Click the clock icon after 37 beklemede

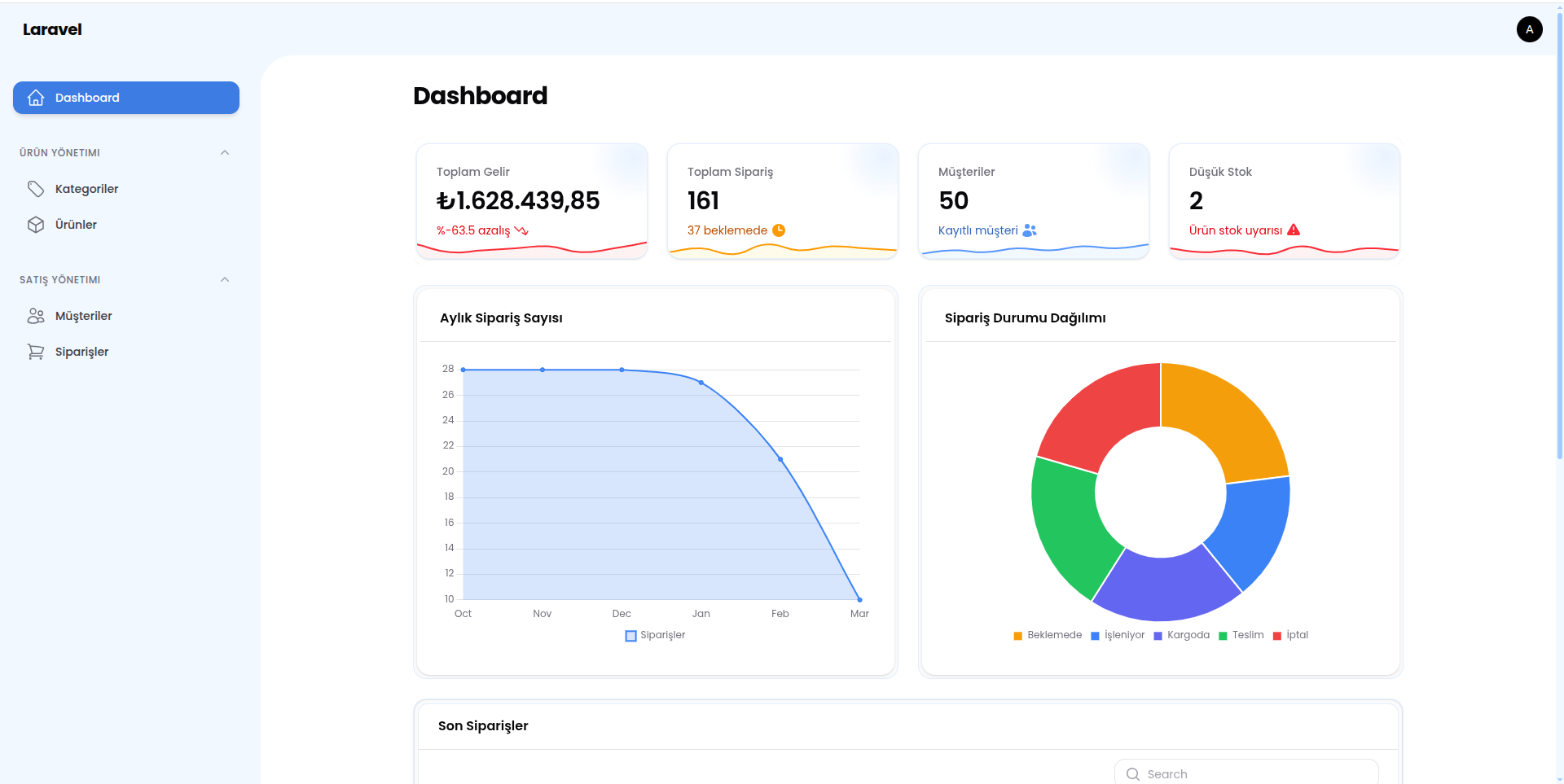tap(779, 230)
